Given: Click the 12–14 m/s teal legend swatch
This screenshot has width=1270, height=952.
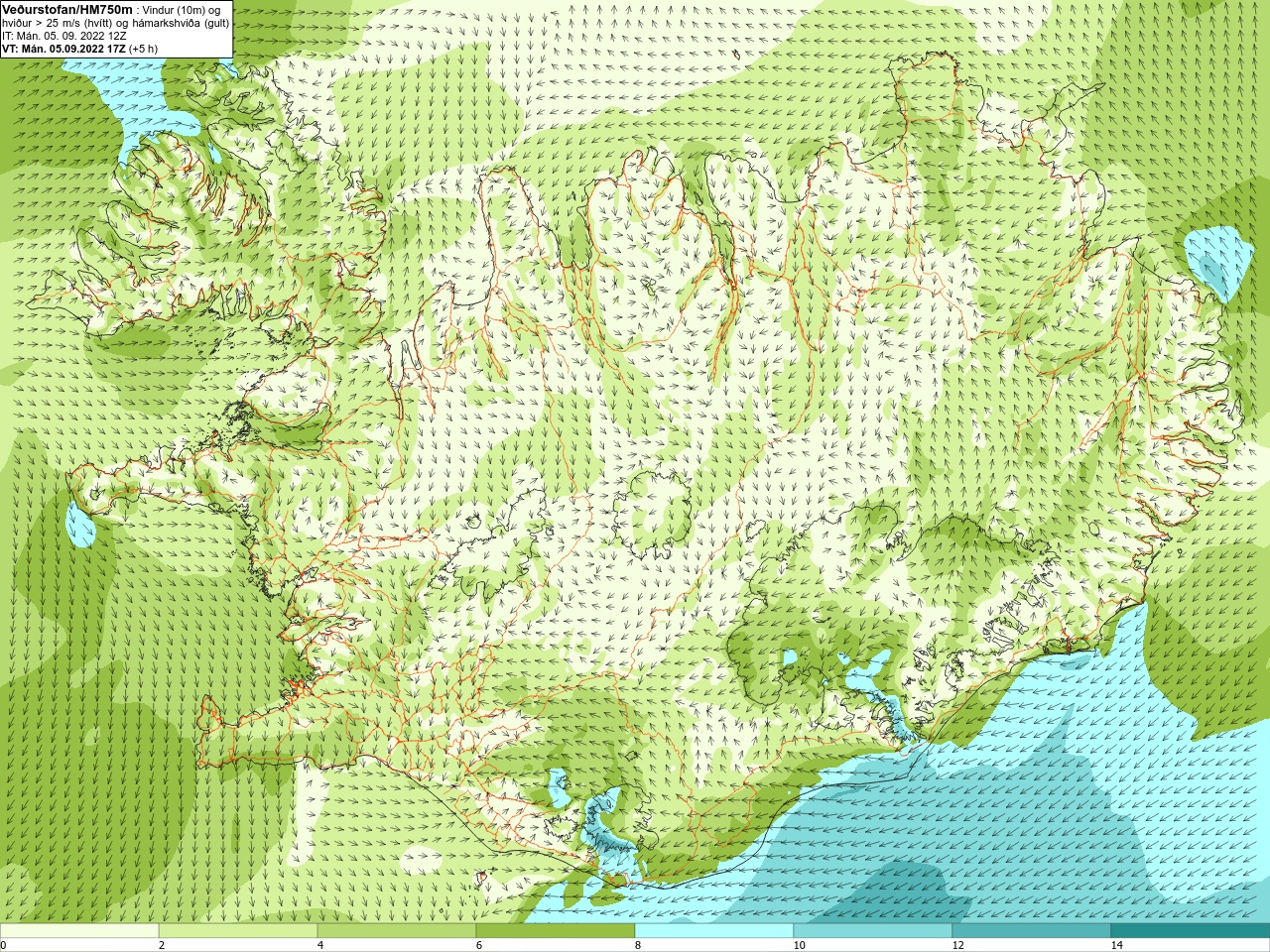Looking at the screenshot, I should (1032, 931).
